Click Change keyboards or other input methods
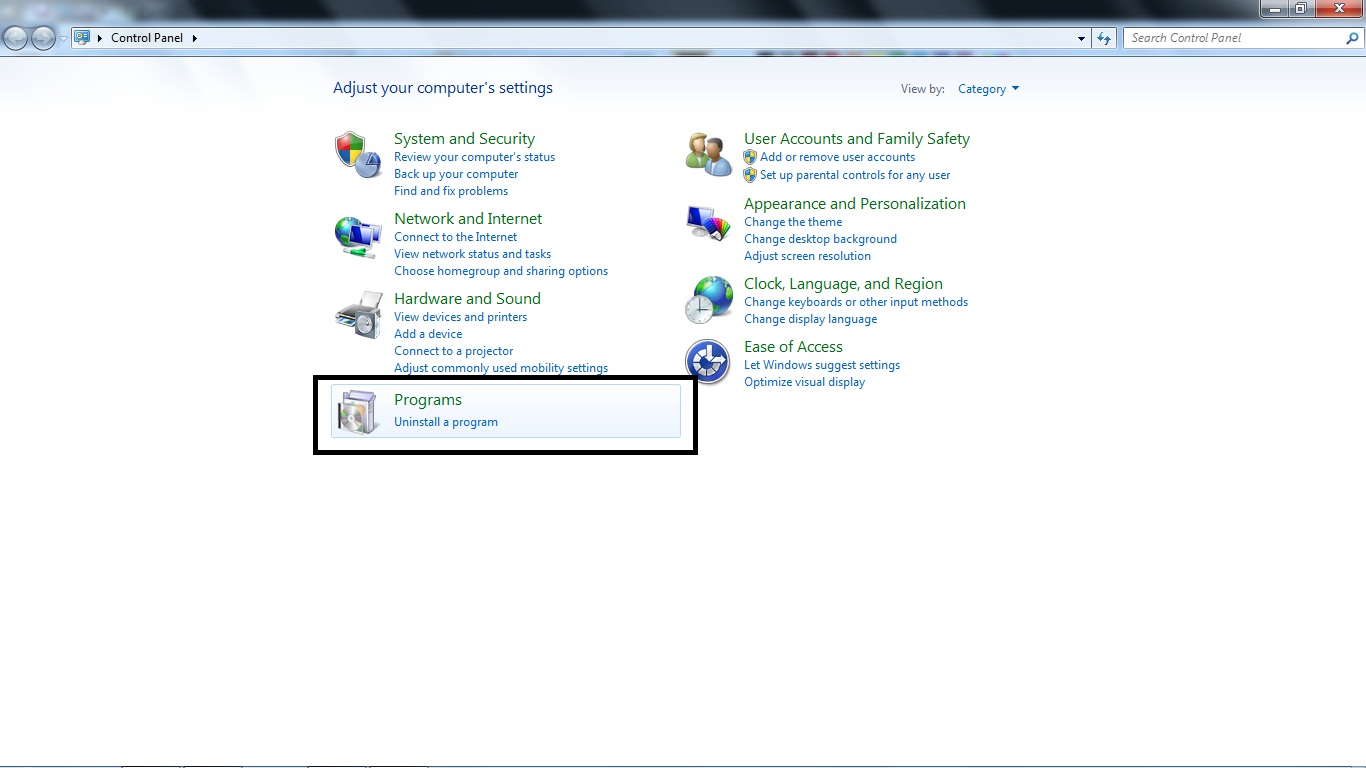The height and width of the screenshot is (768, 1366). 856,302
